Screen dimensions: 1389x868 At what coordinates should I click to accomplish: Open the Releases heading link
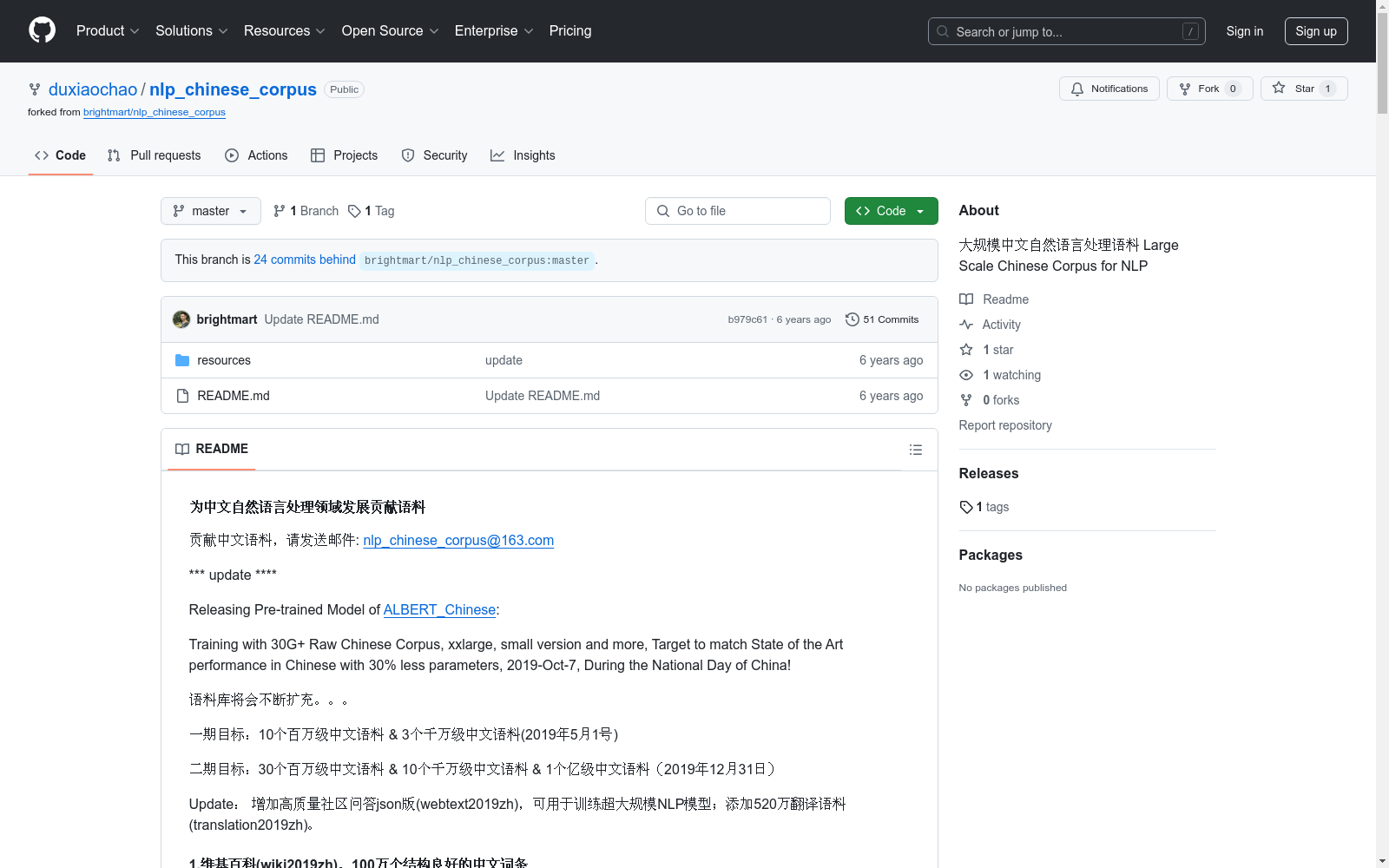point(989,473)
